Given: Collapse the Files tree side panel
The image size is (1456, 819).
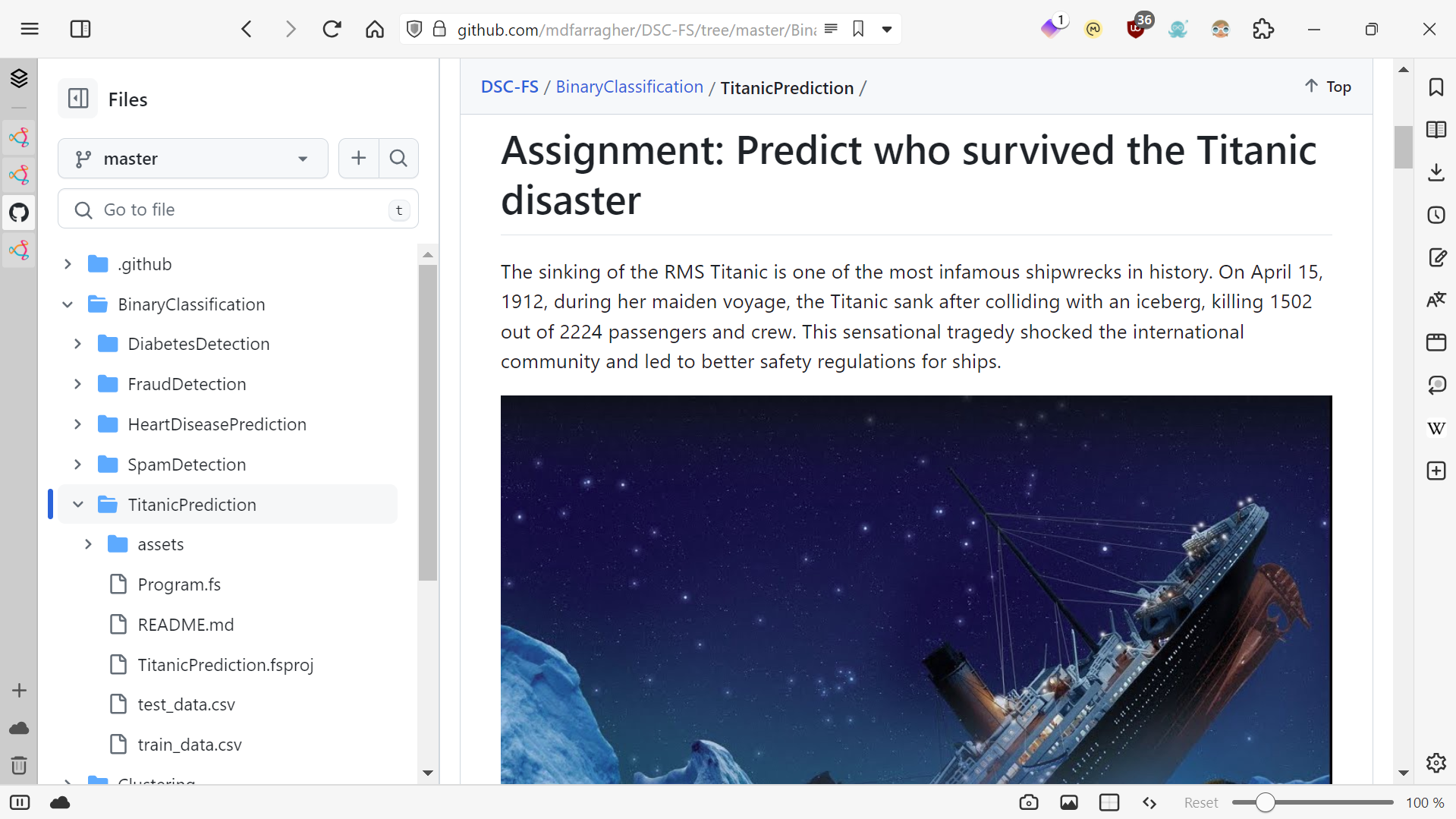Looking at the screenshot, I should pyautogui.click(x=78, y=99).
